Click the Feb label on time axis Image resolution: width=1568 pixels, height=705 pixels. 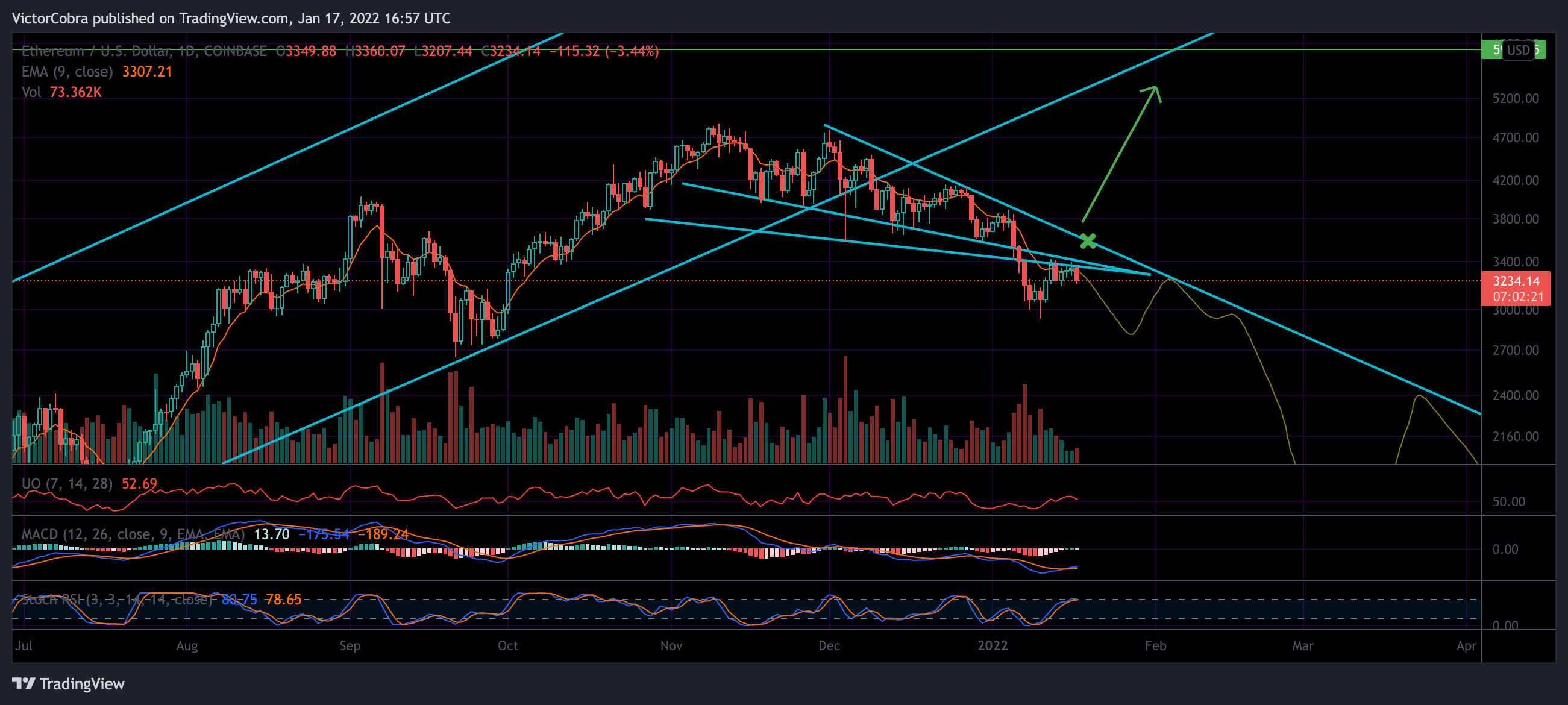(1155, 645)
